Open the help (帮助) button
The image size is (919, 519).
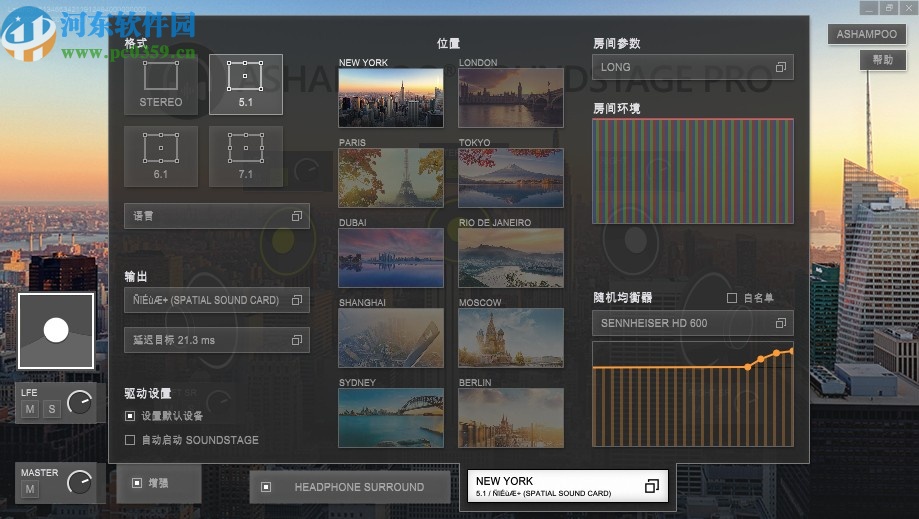click(x=883, y=60)
